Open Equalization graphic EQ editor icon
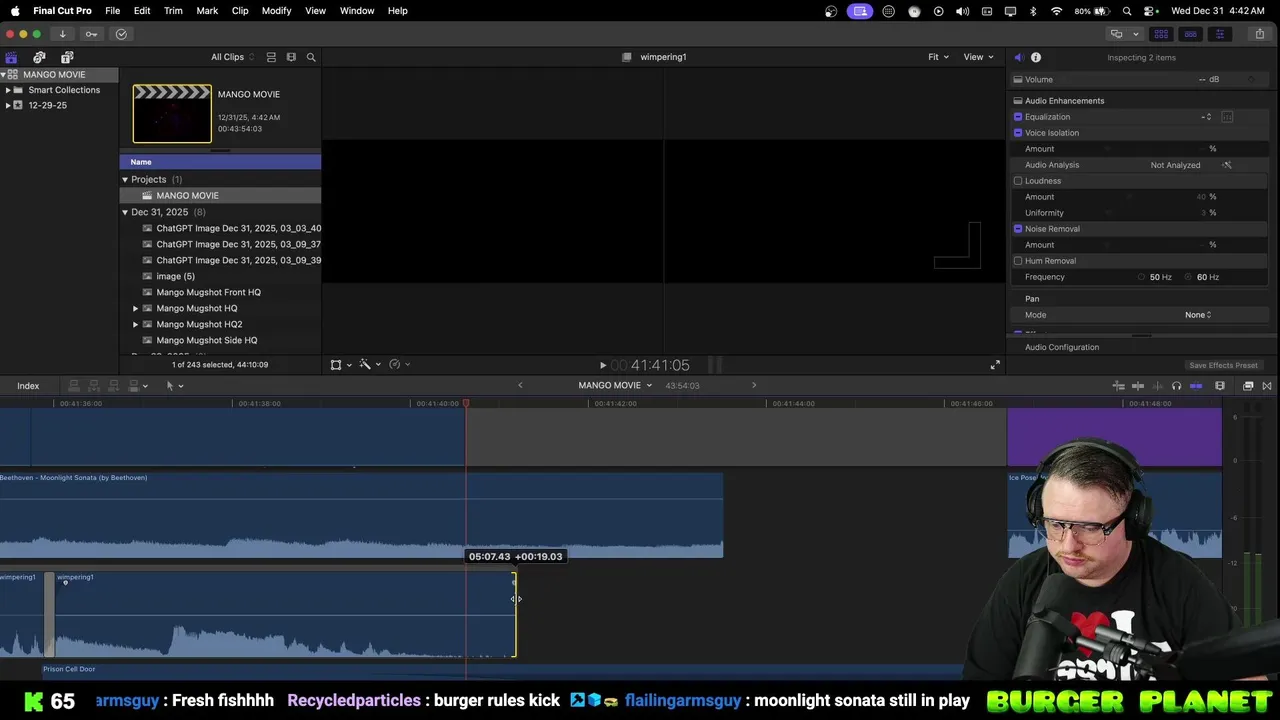Viewport: 1280px width, 720px height. tap(1227, 117)
